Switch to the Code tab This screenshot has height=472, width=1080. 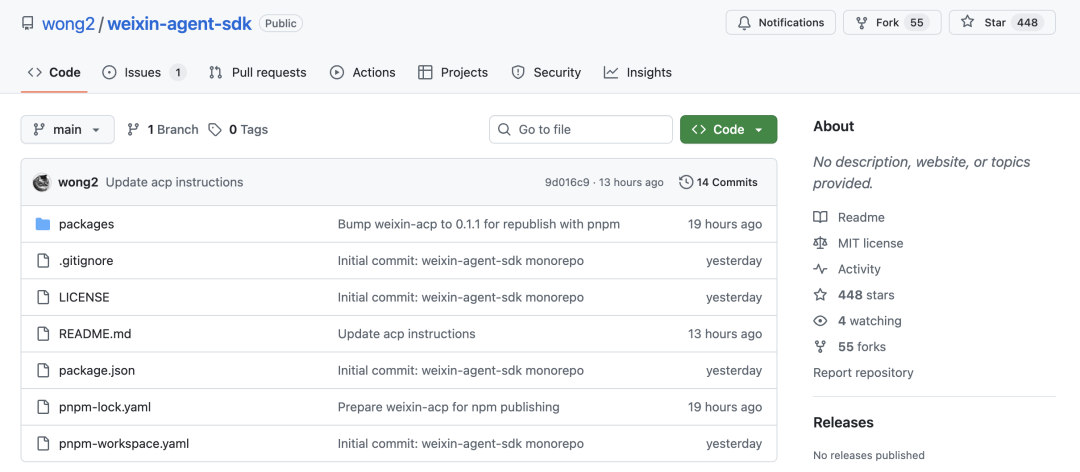coord(54,72)
